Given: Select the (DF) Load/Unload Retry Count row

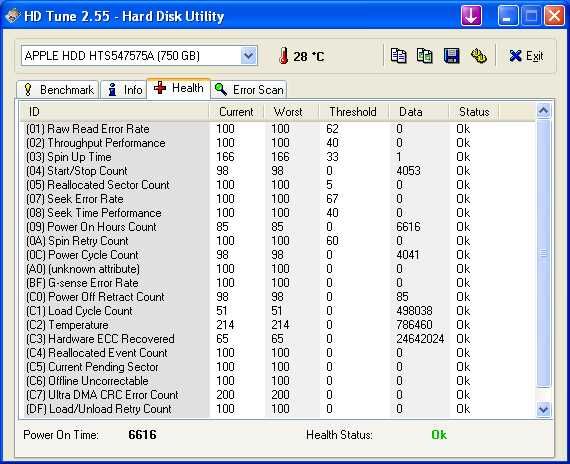Looking at the screenshot, I should tap(278, 409).
